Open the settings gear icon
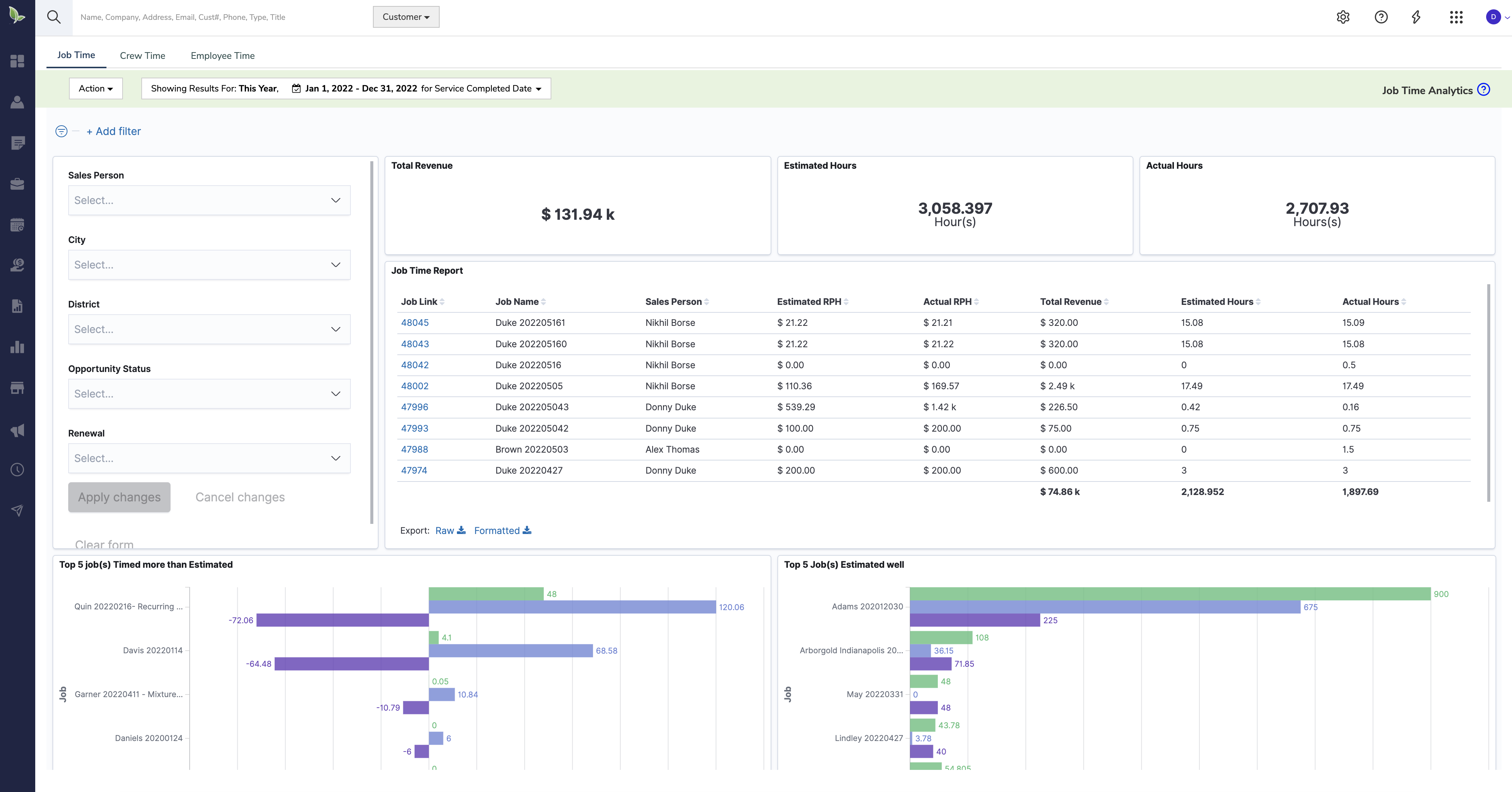Screen dimensions: 1512x792 click(1343, 17)
